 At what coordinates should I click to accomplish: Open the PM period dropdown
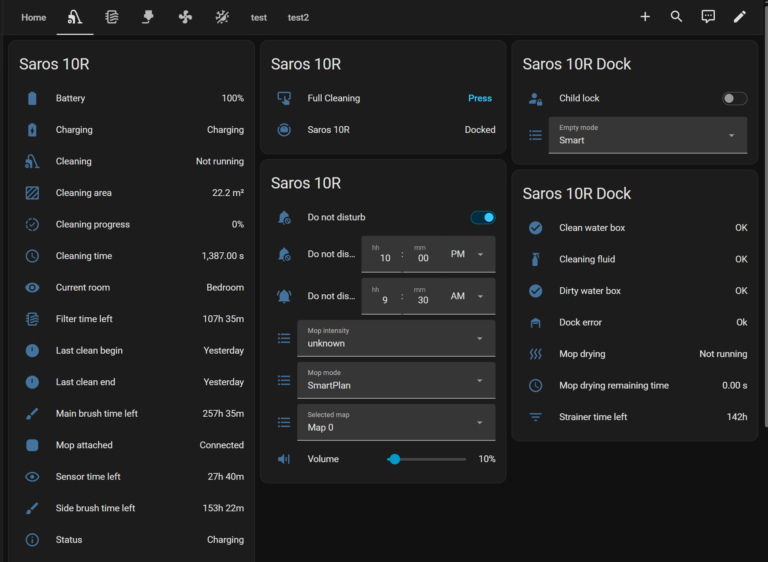467,254
